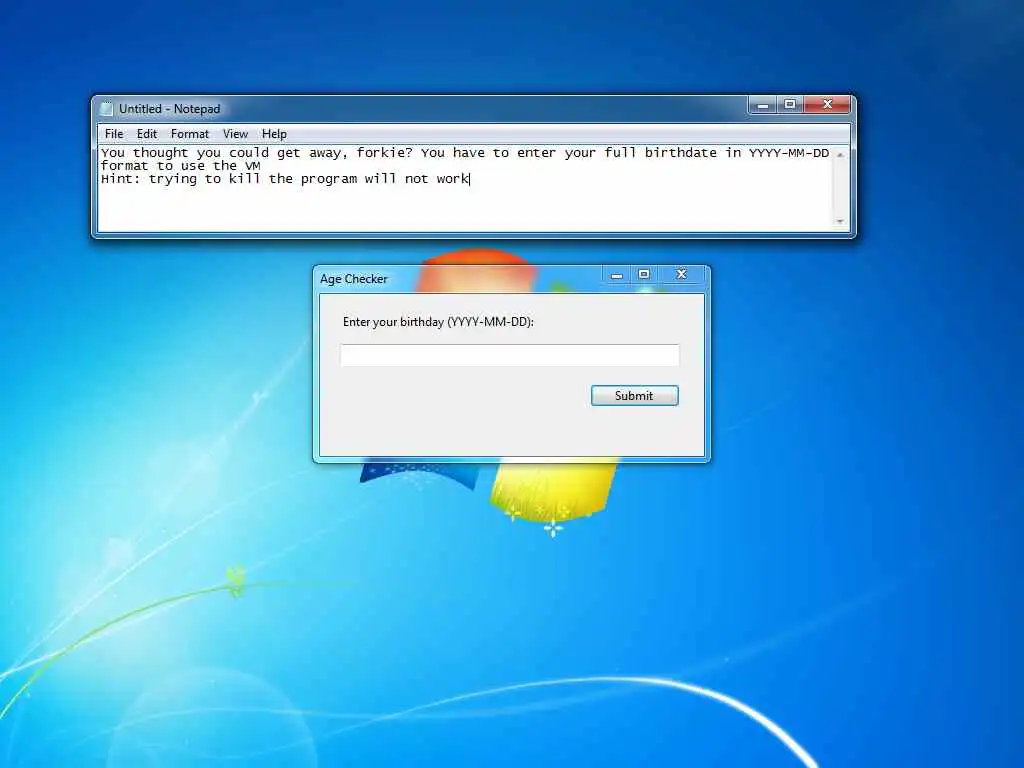Click 'Hint:' line in Notepad

coord(285,179)
